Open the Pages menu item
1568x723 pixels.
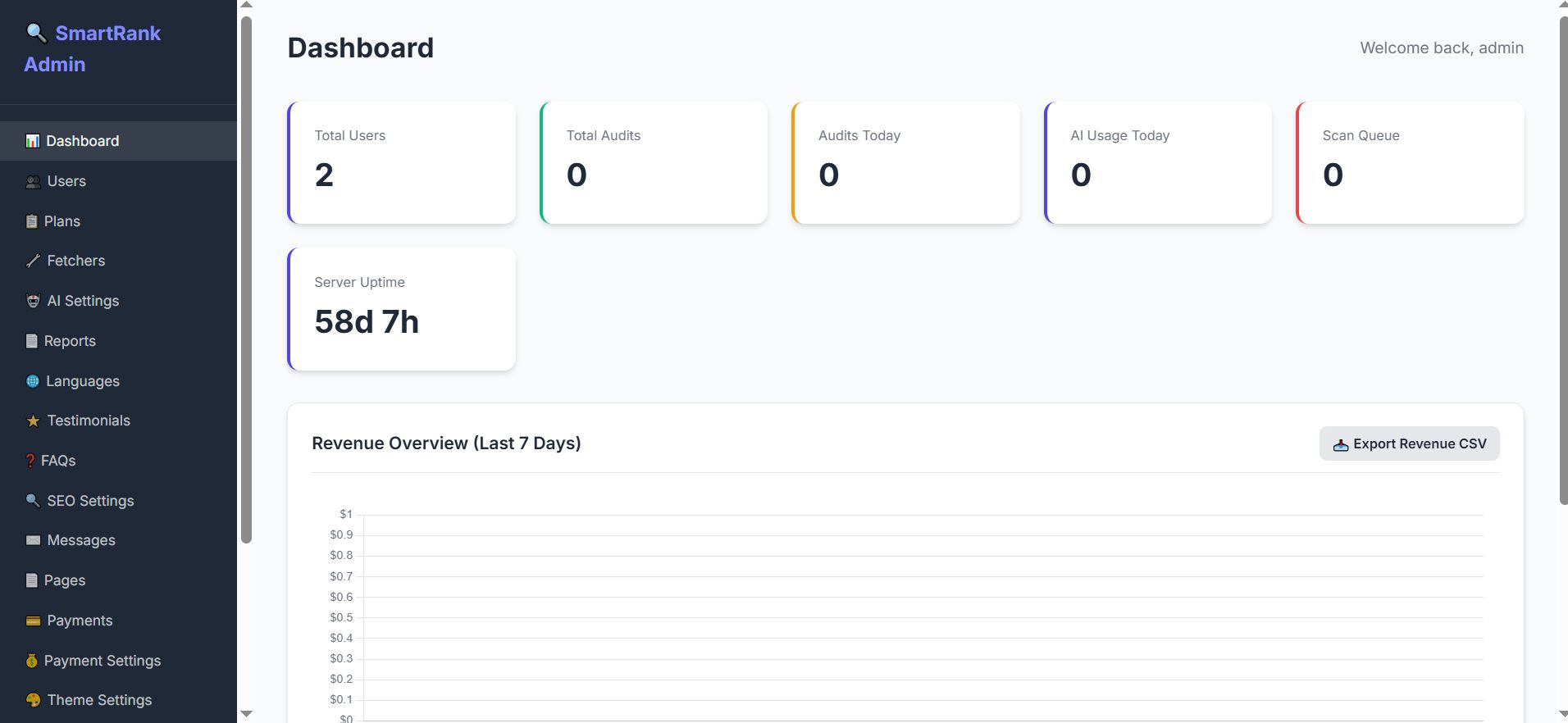[x=64, y=580]
